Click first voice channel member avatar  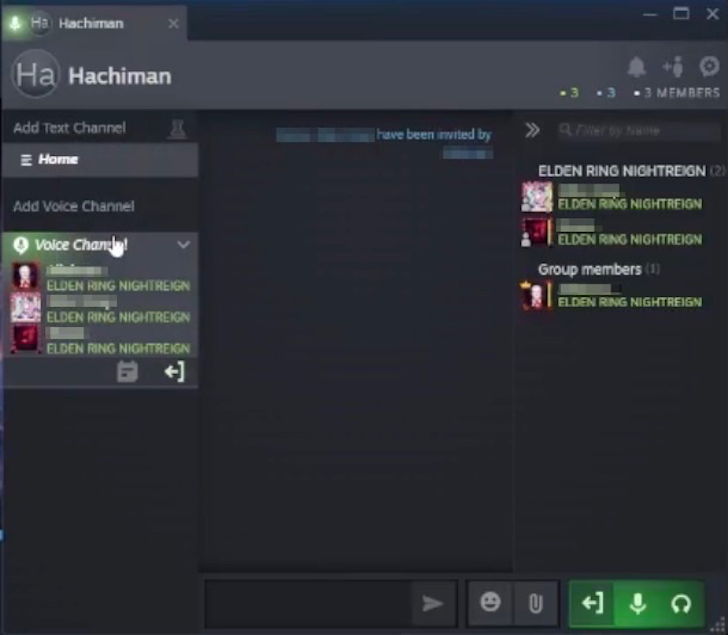coord(26,277)
